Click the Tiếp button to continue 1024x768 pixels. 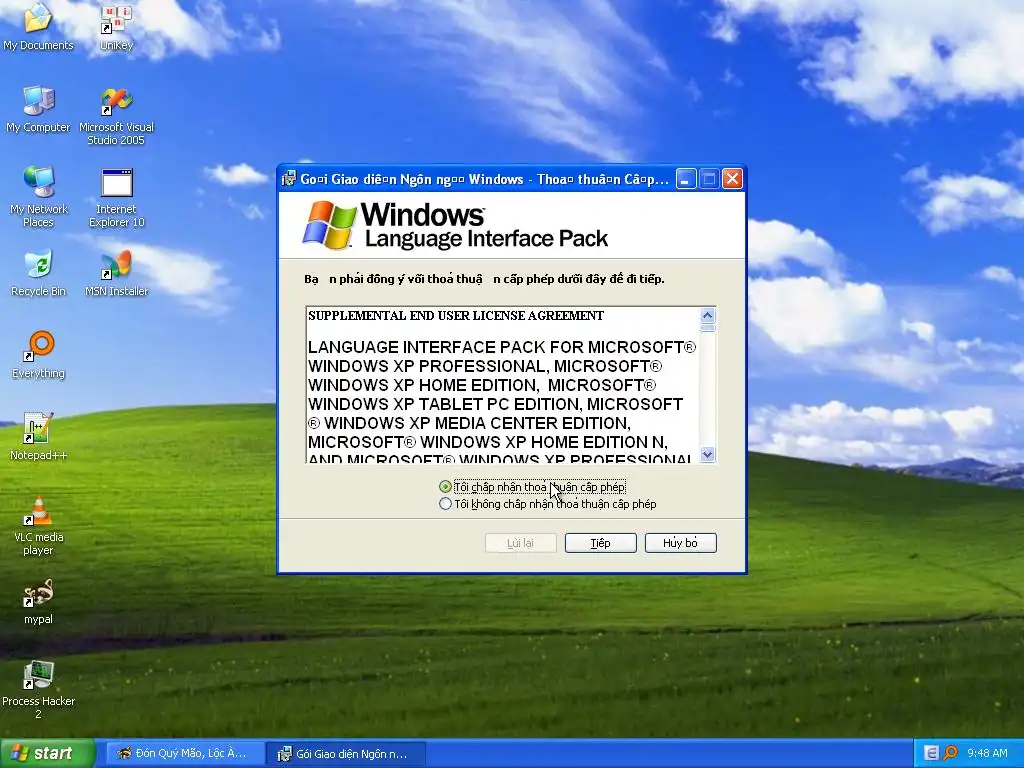600,543
